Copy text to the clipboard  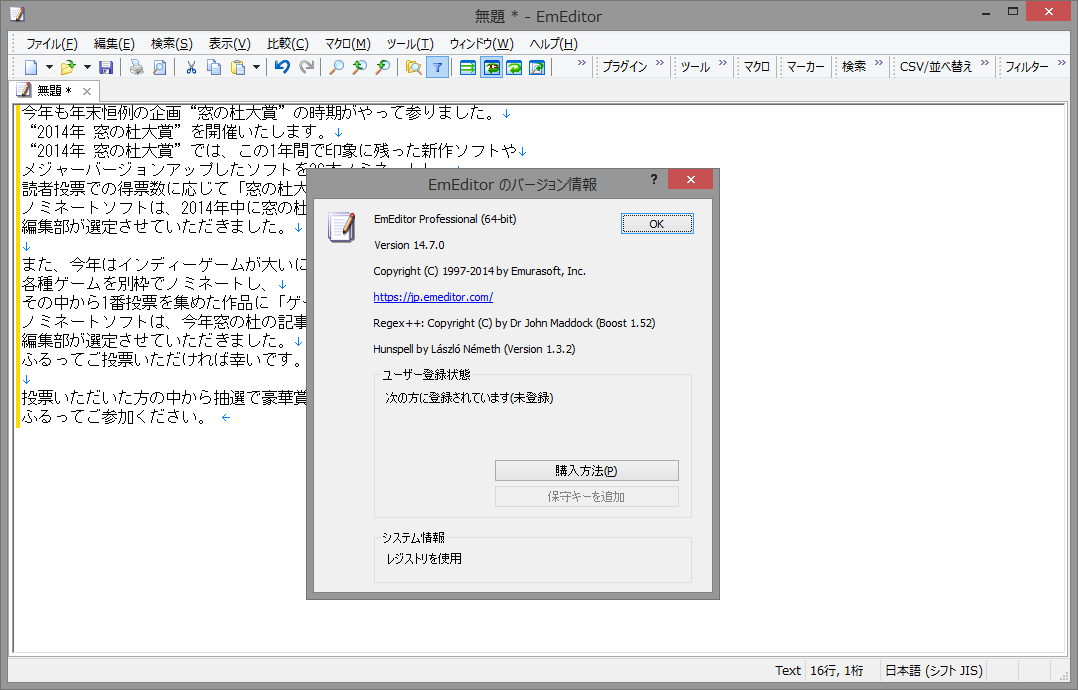coord(213,67)
